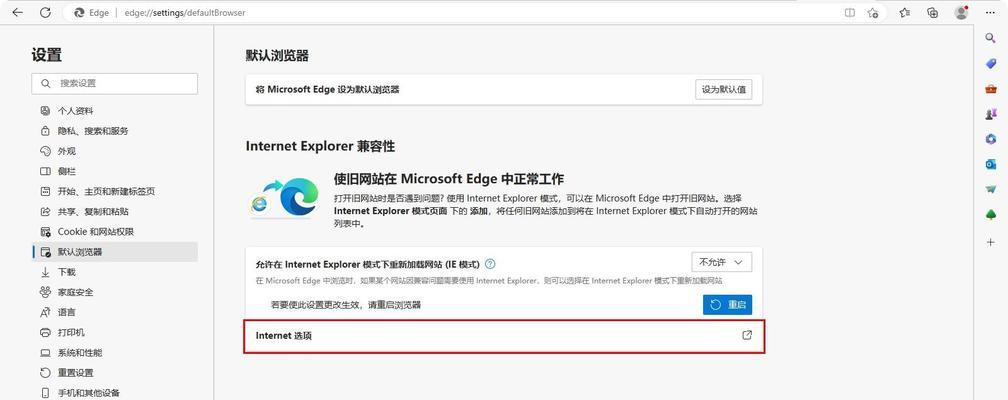The image size is (1008, 400).
Task: Open sidebar Games chess piece icon
Action: 991,114
